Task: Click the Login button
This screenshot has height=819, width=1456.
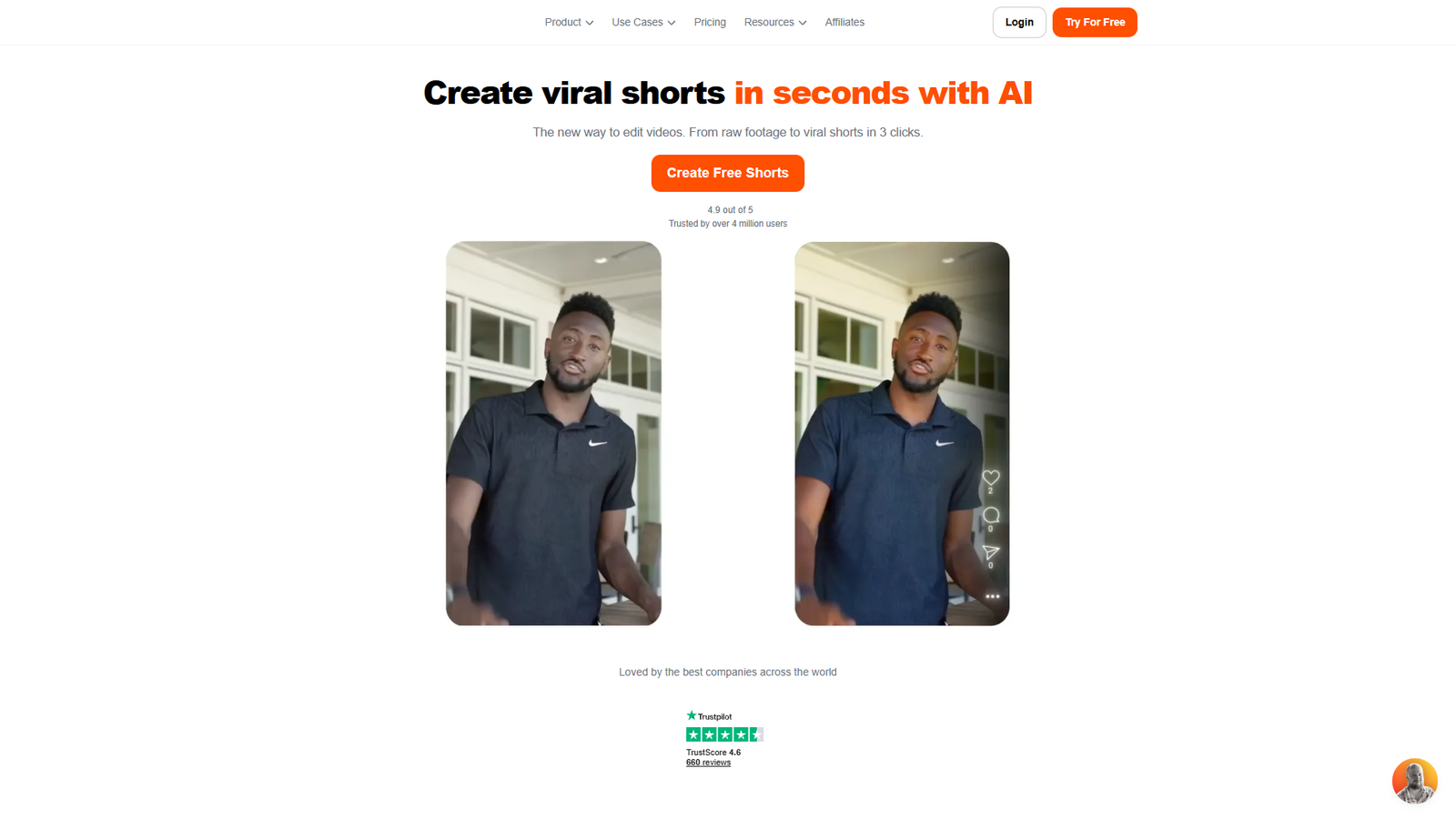Action: [1019, 23]
